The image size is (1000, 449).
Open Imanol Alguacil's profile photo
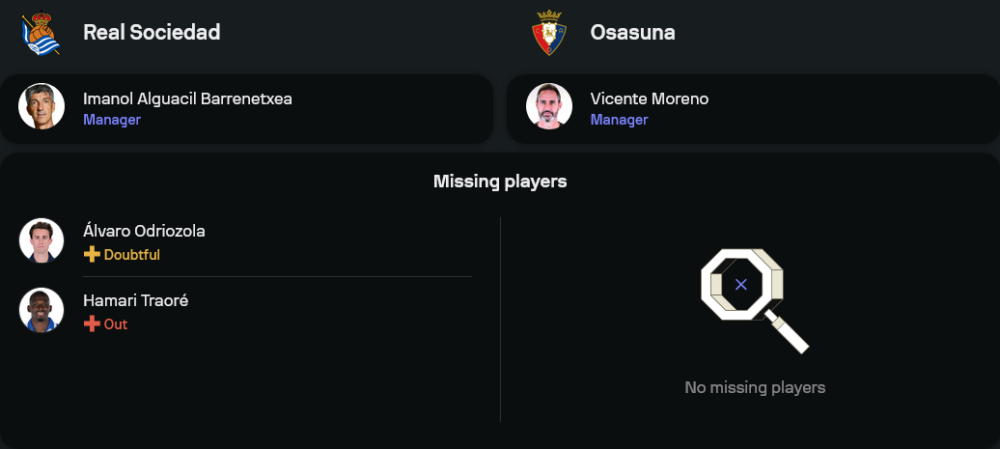(41, 107)
